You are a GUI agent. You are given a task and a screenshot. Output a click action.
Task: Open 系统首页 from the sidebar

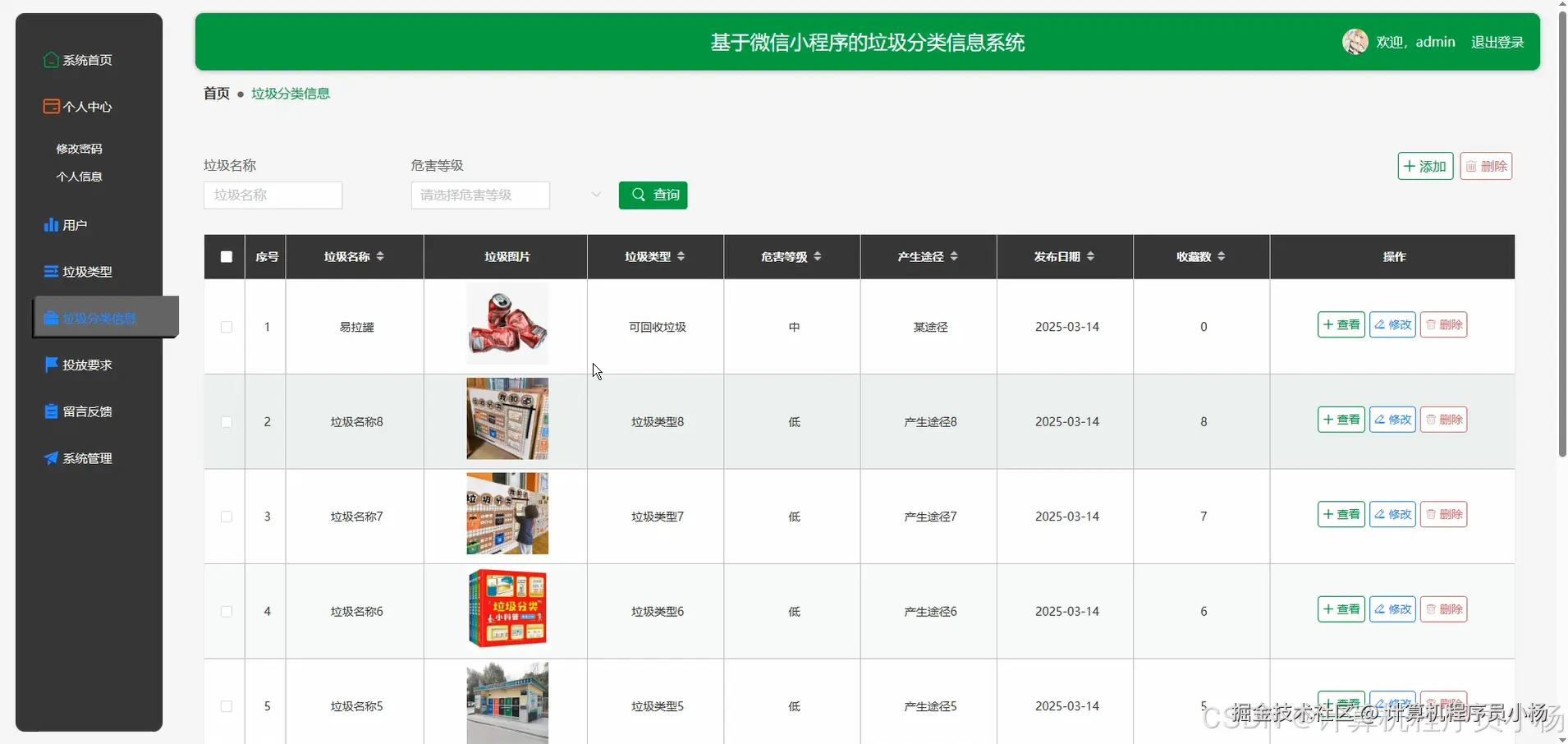click(x=86, y=60)
